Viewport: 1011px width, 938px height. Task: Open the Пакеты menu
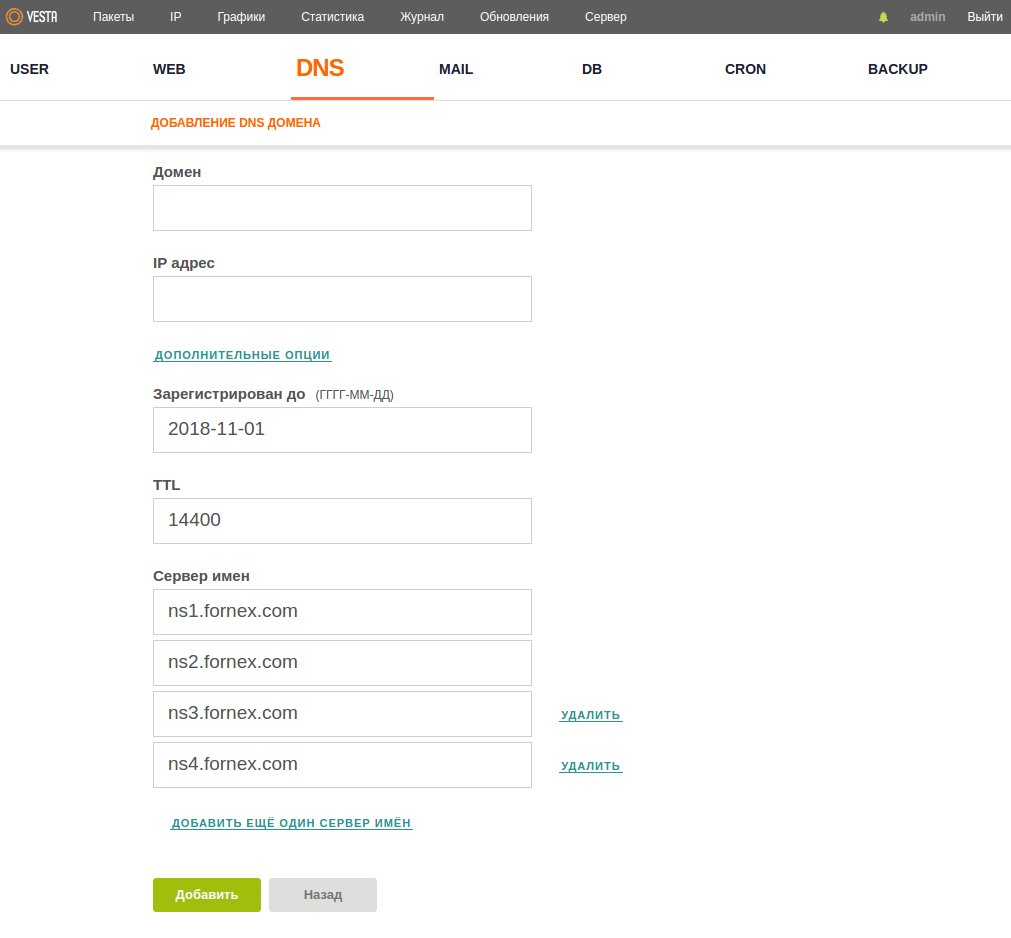click(x=113, y=17)
